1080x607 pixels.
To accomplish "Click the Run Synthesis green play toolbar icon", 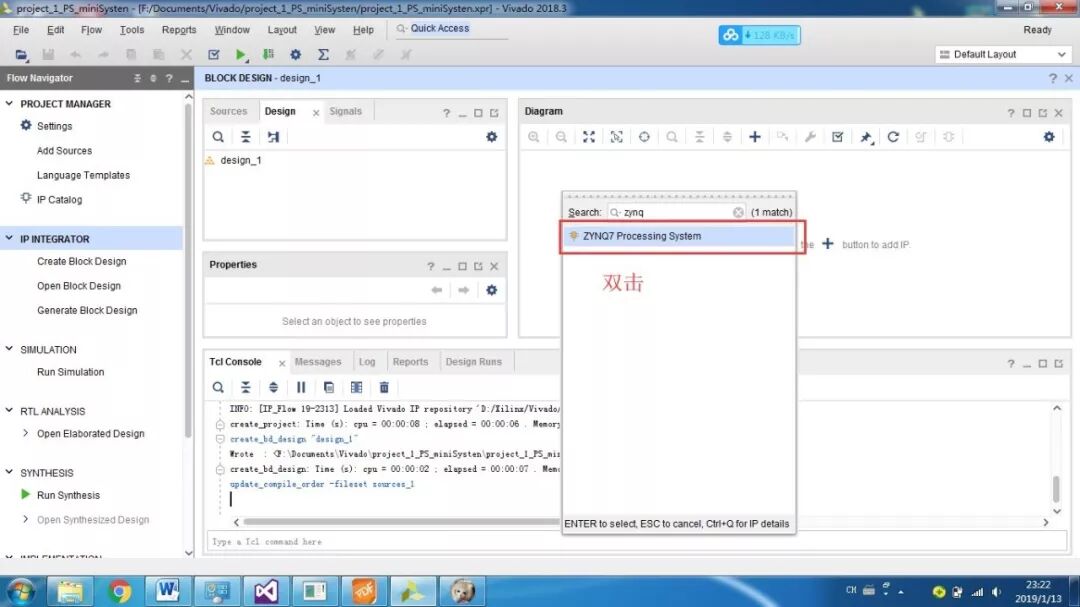I will click(x=240, y=54).
